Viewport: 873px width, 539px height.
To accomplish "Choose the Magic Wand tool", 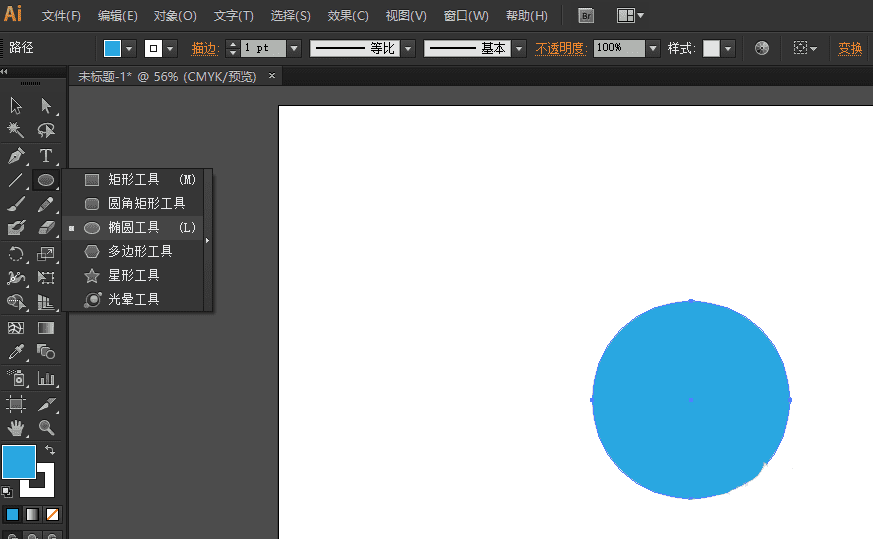I will coord(16,130).
